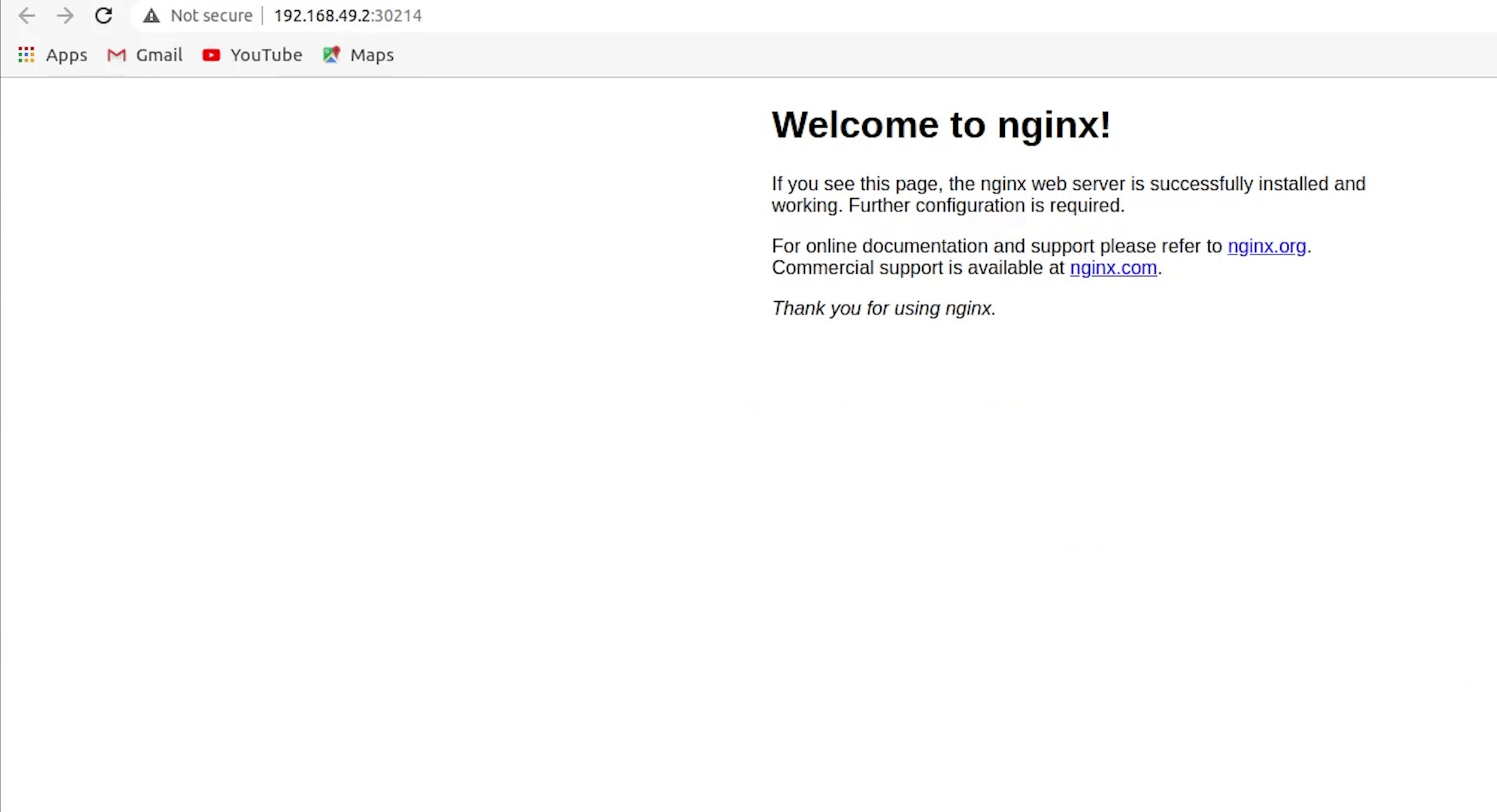Click the Maps pin icon
The image size is (1497, 812).
331,55
